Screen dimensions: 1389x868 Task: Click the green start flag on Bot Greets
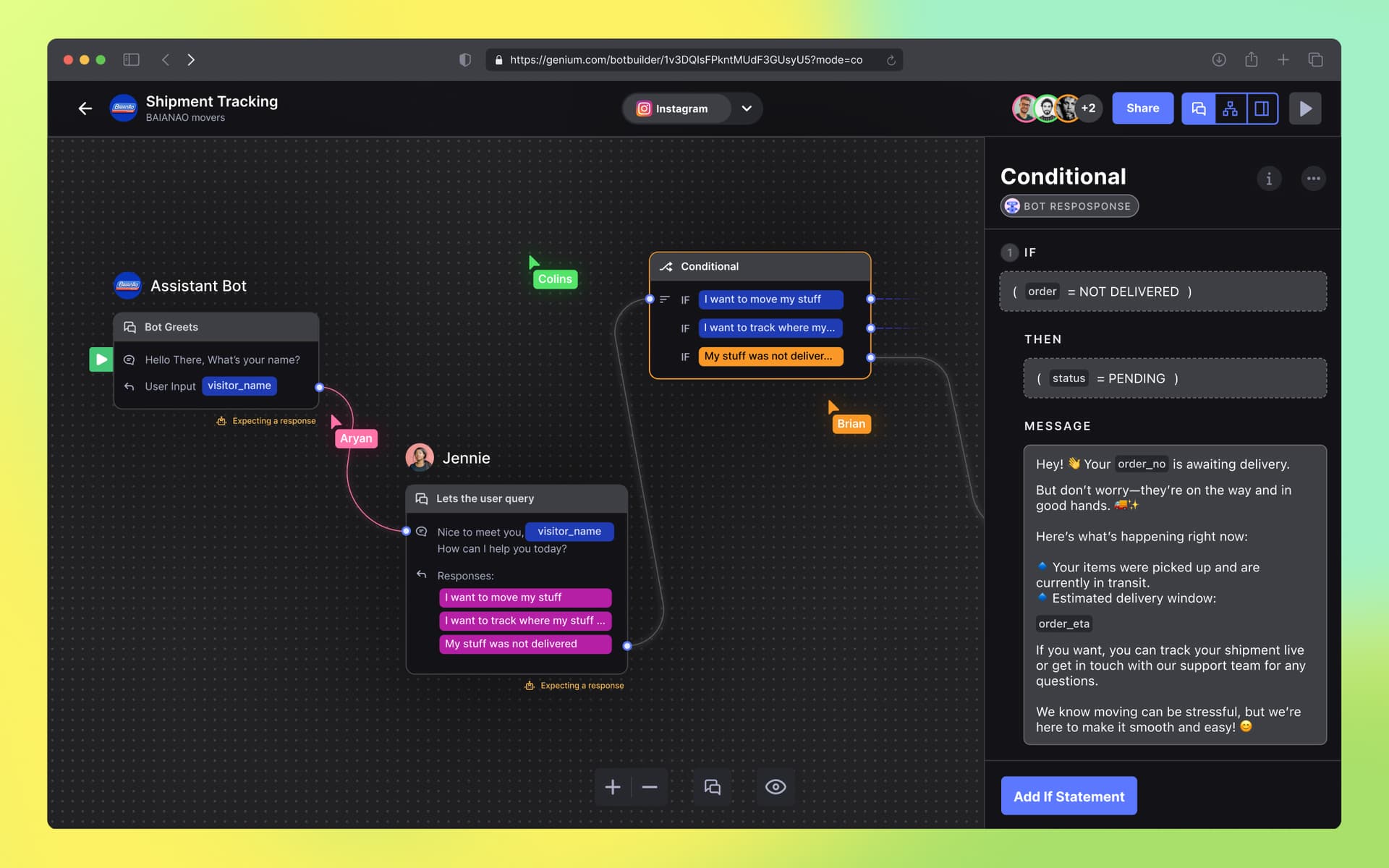tap(101, 359)
